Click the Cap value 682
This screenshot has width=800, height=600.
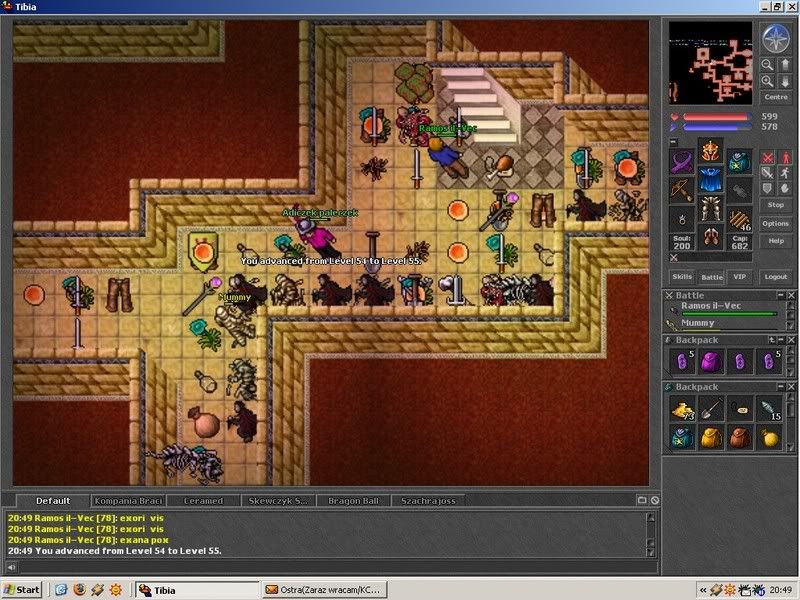pyautogui.click(x=739, y=242)
